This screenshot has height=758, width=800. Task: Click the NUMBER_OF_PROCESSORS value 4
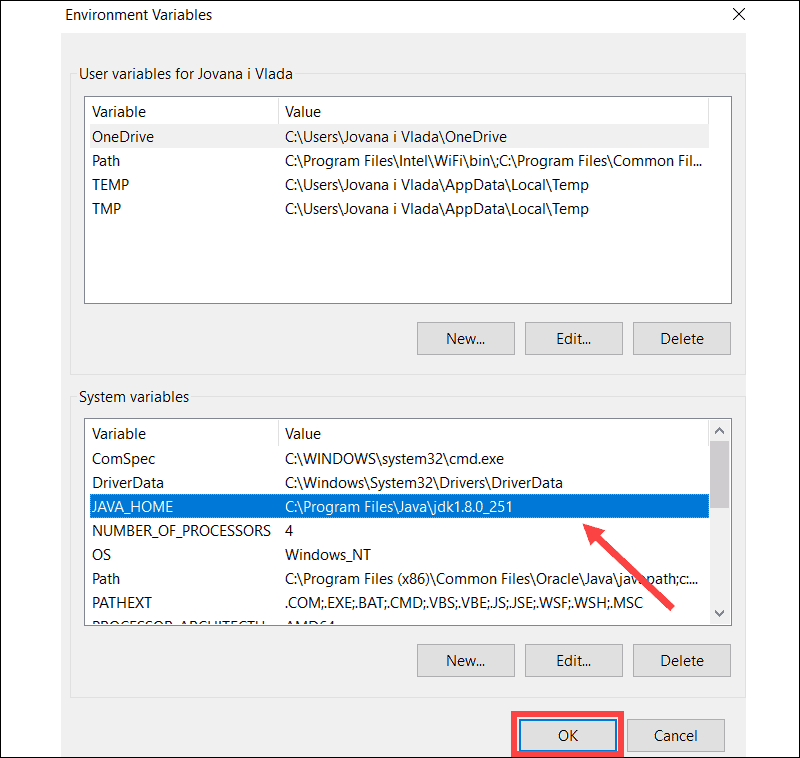289,530
